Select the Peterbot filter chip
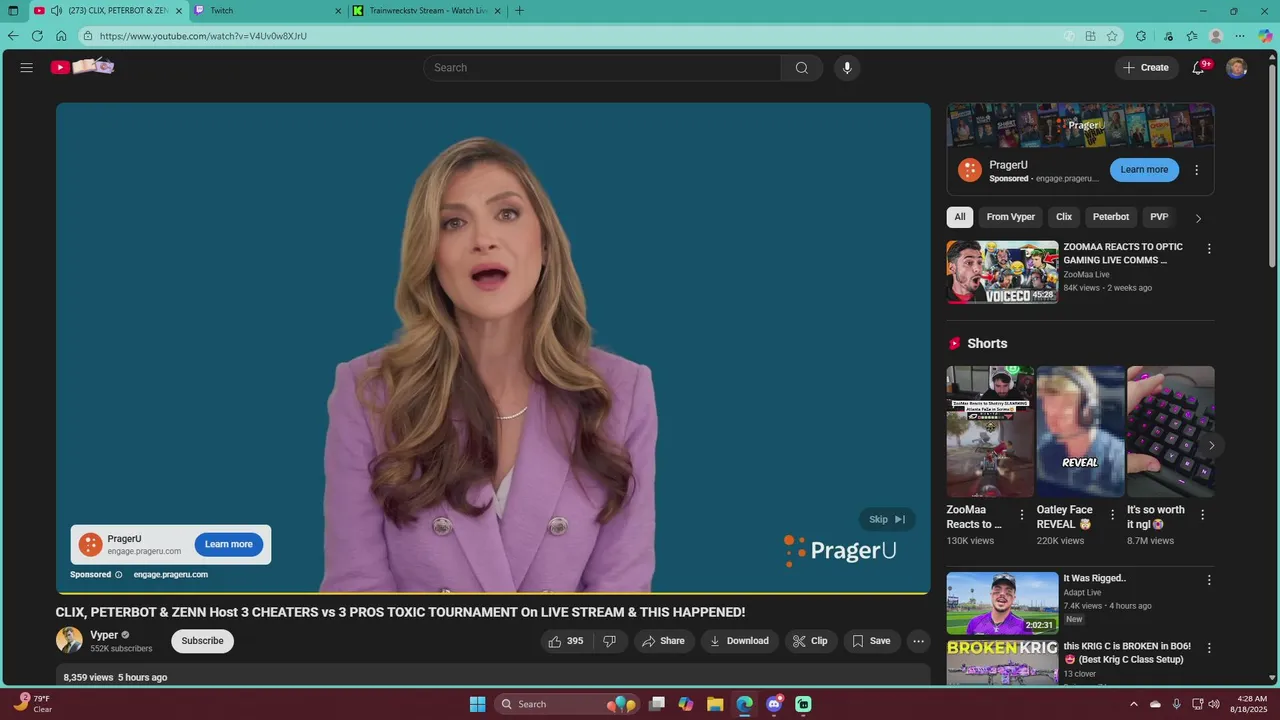 [1111, 217]
